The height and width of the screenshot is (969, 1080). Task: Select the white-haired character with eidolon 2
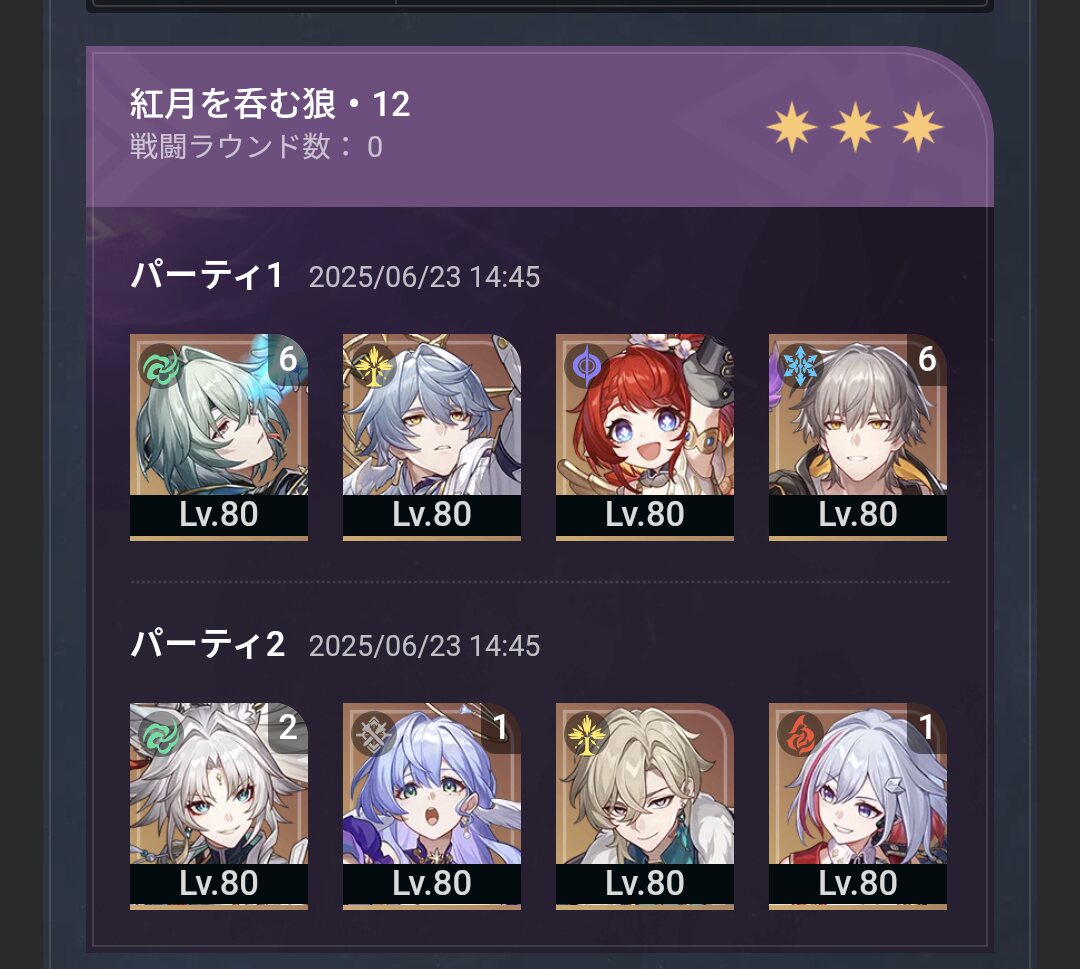coord(219,806)
